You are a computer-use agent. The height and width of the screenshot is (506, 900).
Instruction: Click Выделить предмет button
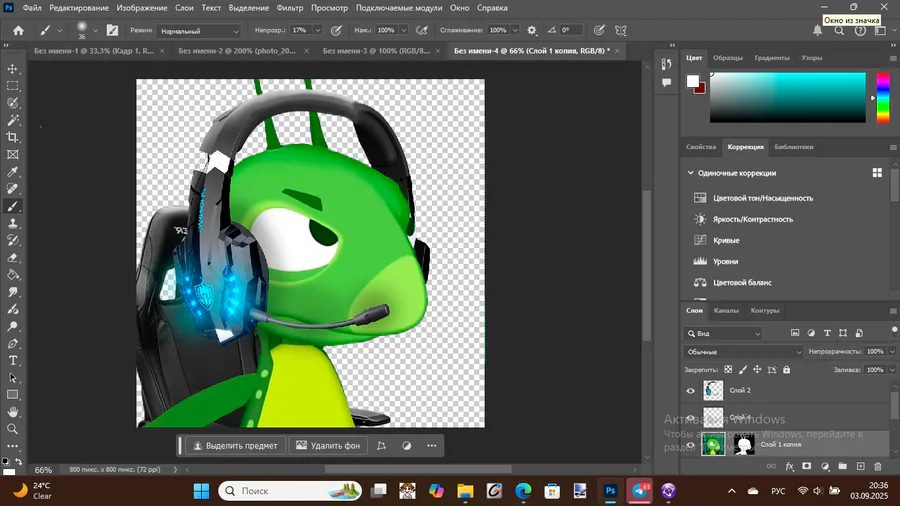[x=235, y=446]
